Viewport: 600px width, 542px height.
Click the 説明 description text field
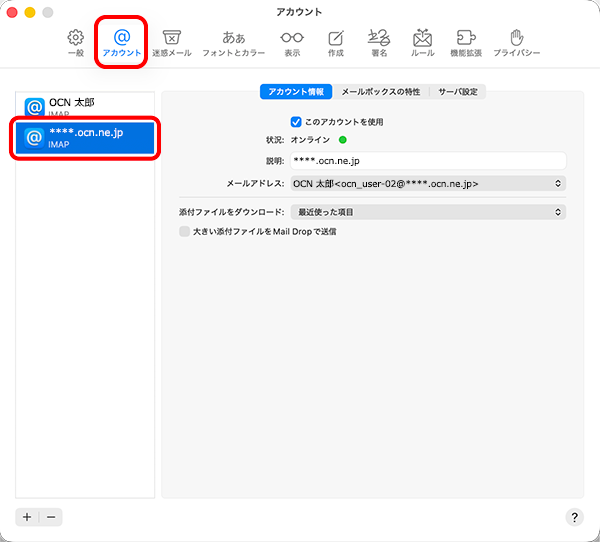[427, 160]
